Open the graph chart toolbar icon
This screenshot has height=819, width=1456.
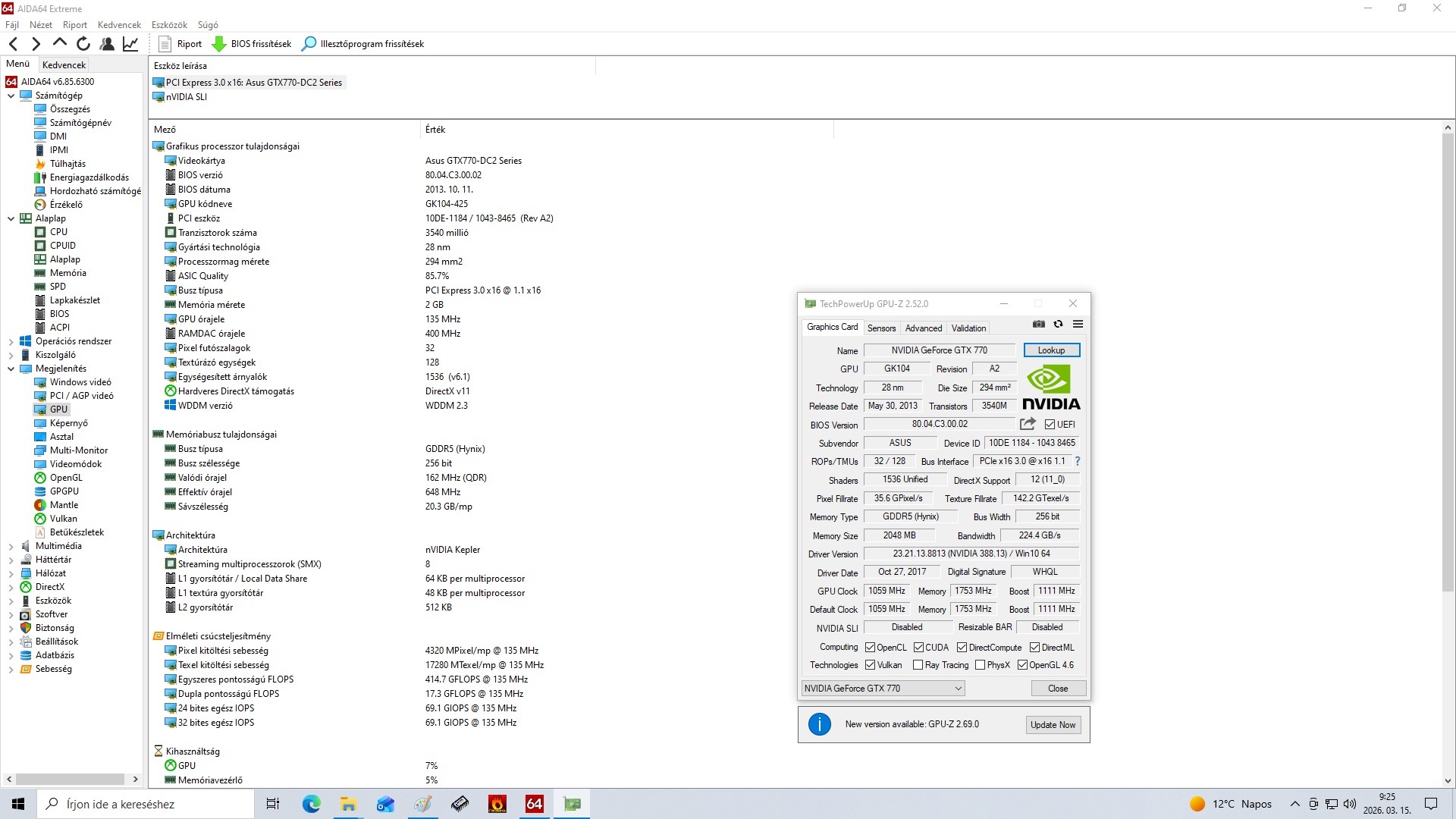(130, 44)
